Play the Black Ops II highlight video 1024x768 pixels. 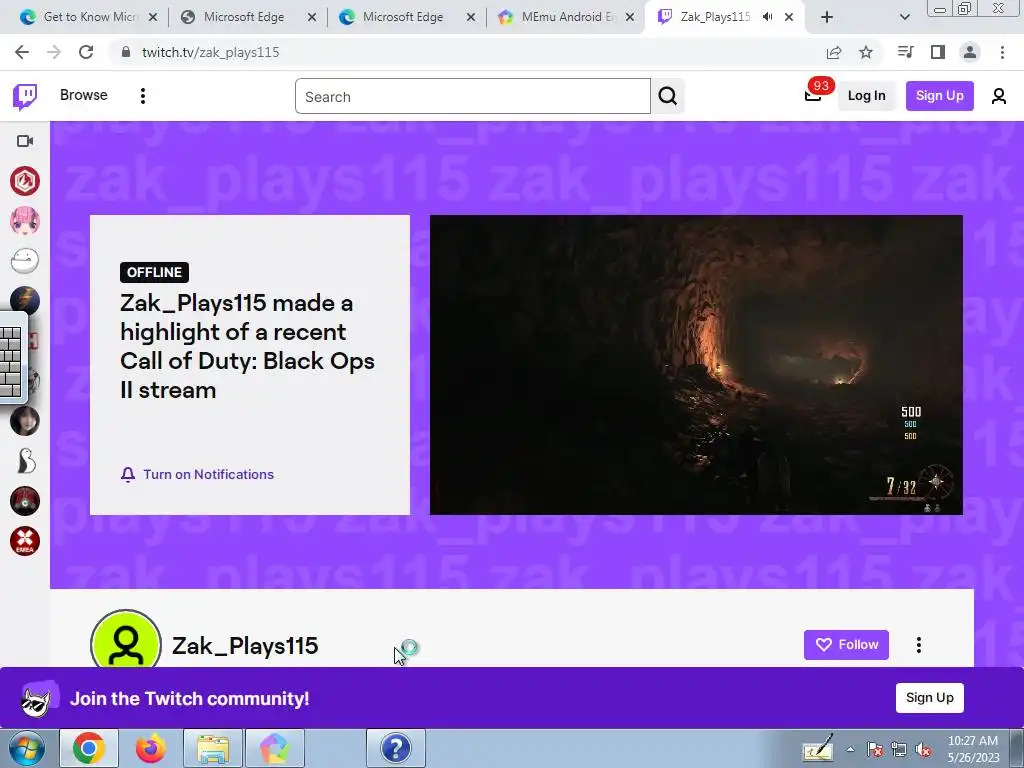pos(696,364)
